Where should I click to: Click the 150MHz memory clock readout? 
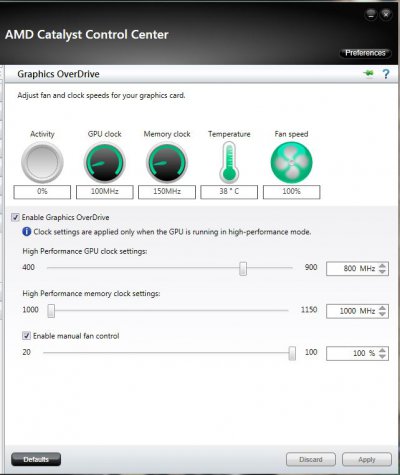pyautogui.click(x=167, y=192)
